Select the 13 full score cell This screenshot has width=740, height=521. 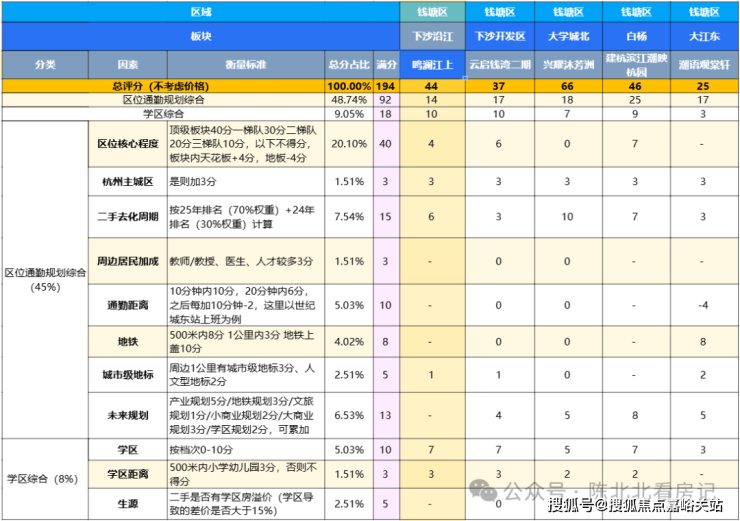coord(386,416)
